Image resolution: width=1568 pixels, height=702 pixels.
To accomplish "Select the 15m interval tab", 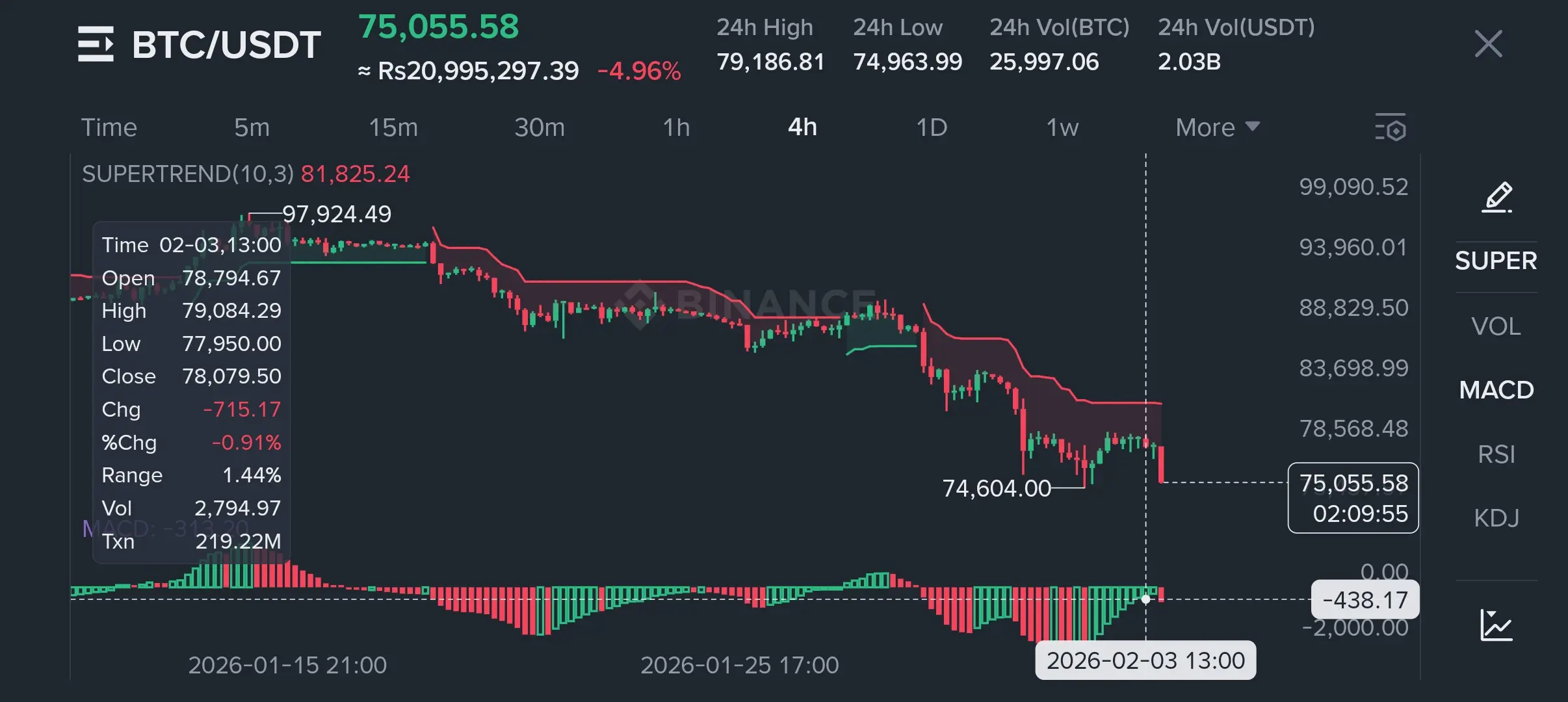I will click(393, 127).
